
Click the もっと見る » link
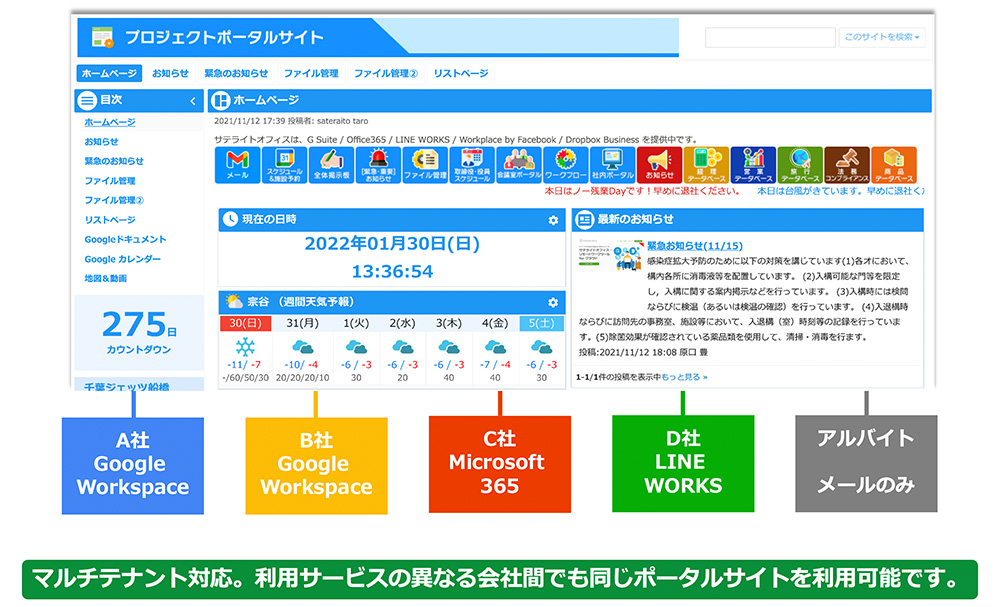(x=684, y=377)
